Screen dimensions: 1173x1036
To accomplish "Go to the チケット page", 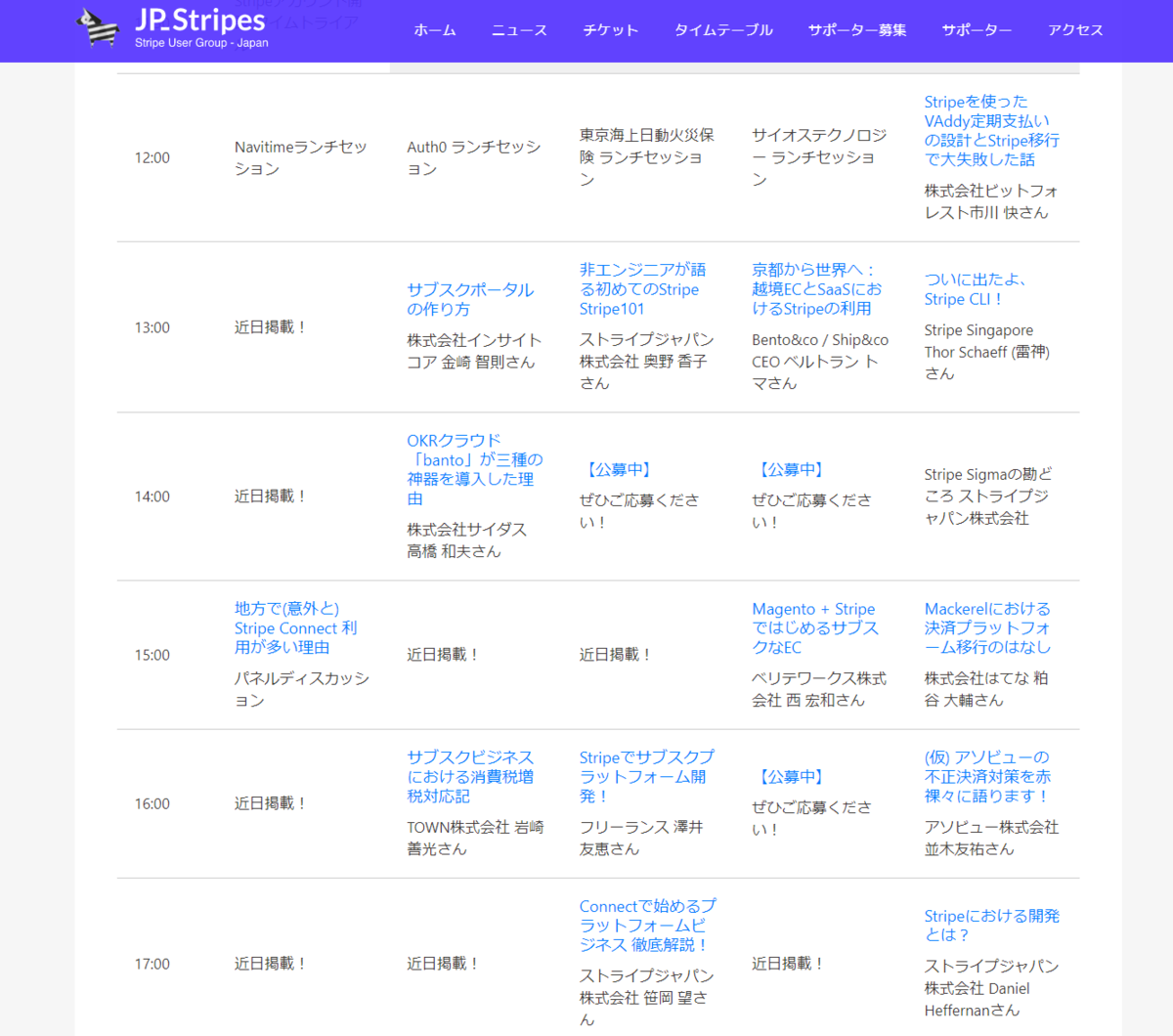I will click(611, 30).
